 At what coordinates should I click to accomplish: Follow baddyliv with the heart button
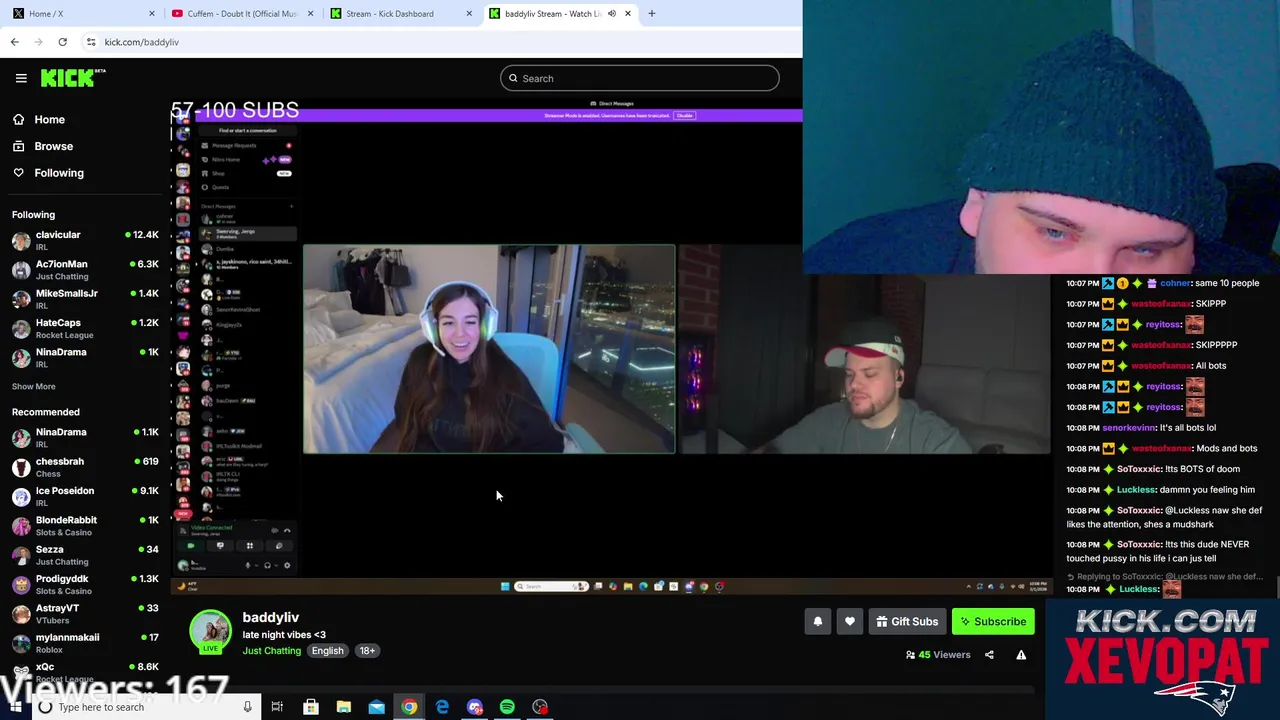(849, 622)
